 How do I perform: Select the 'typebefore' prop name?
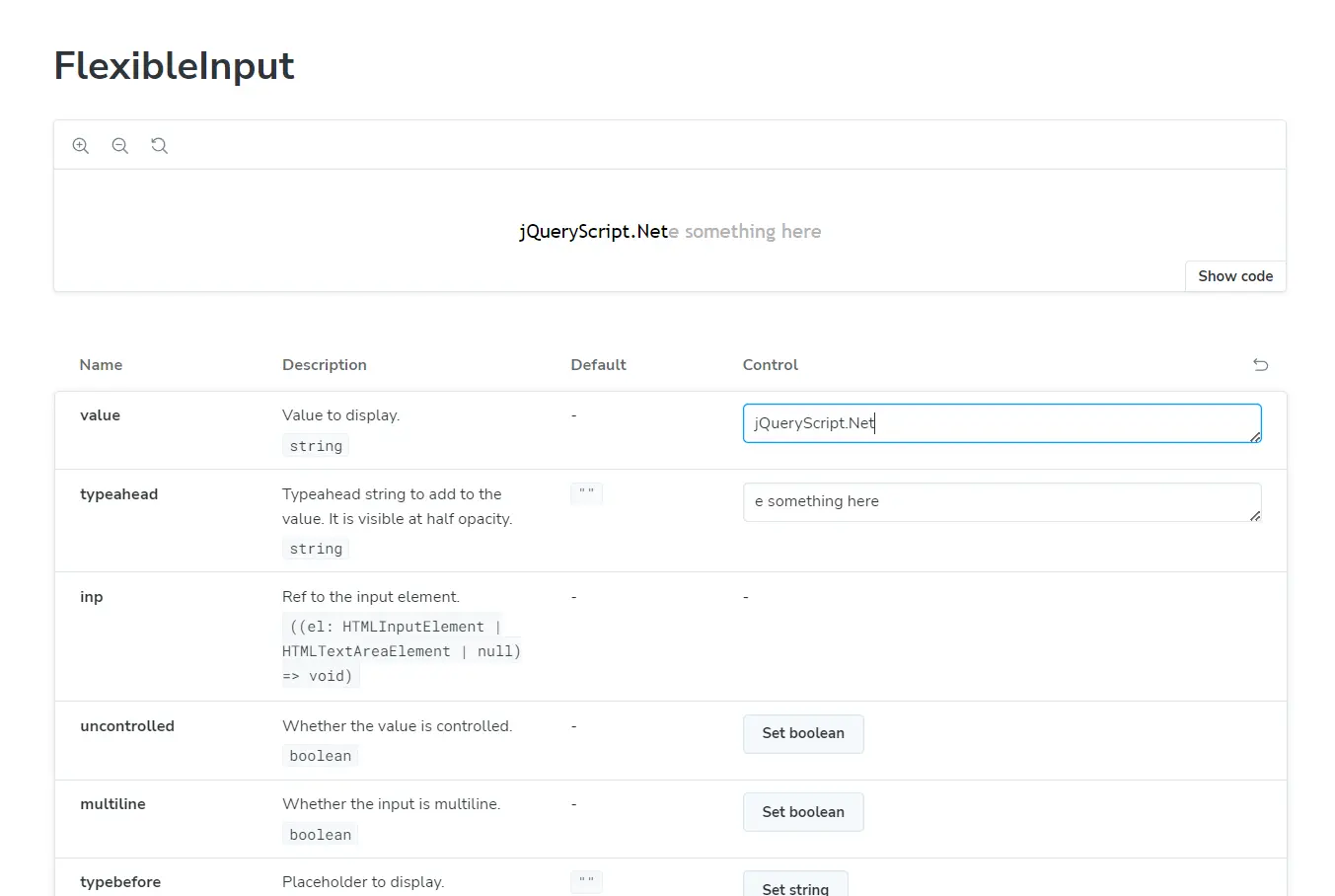[x=120, y=882]
